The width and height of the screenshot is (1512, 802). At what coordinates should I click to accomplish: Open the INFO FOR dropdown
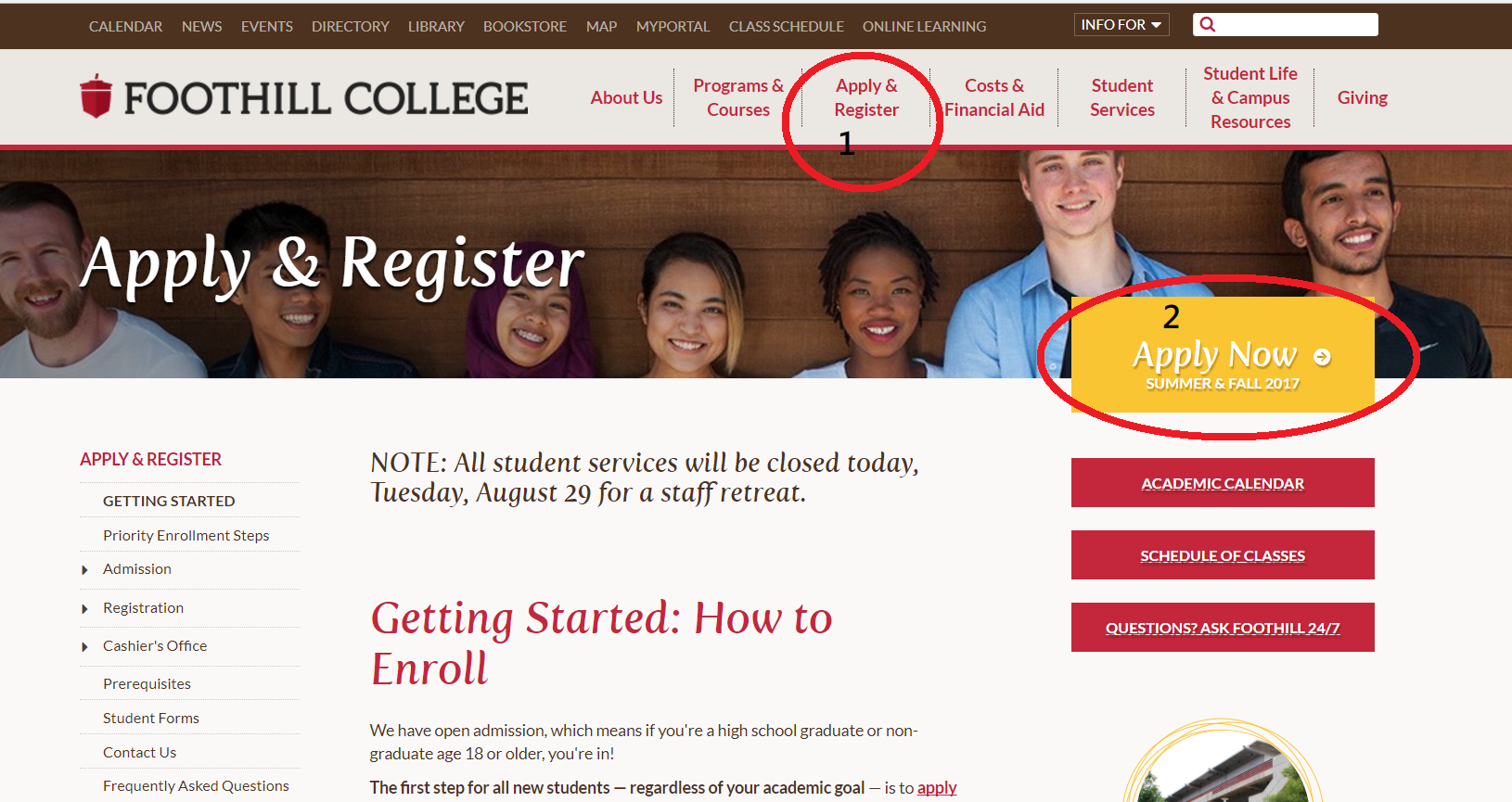[1121, 25]
